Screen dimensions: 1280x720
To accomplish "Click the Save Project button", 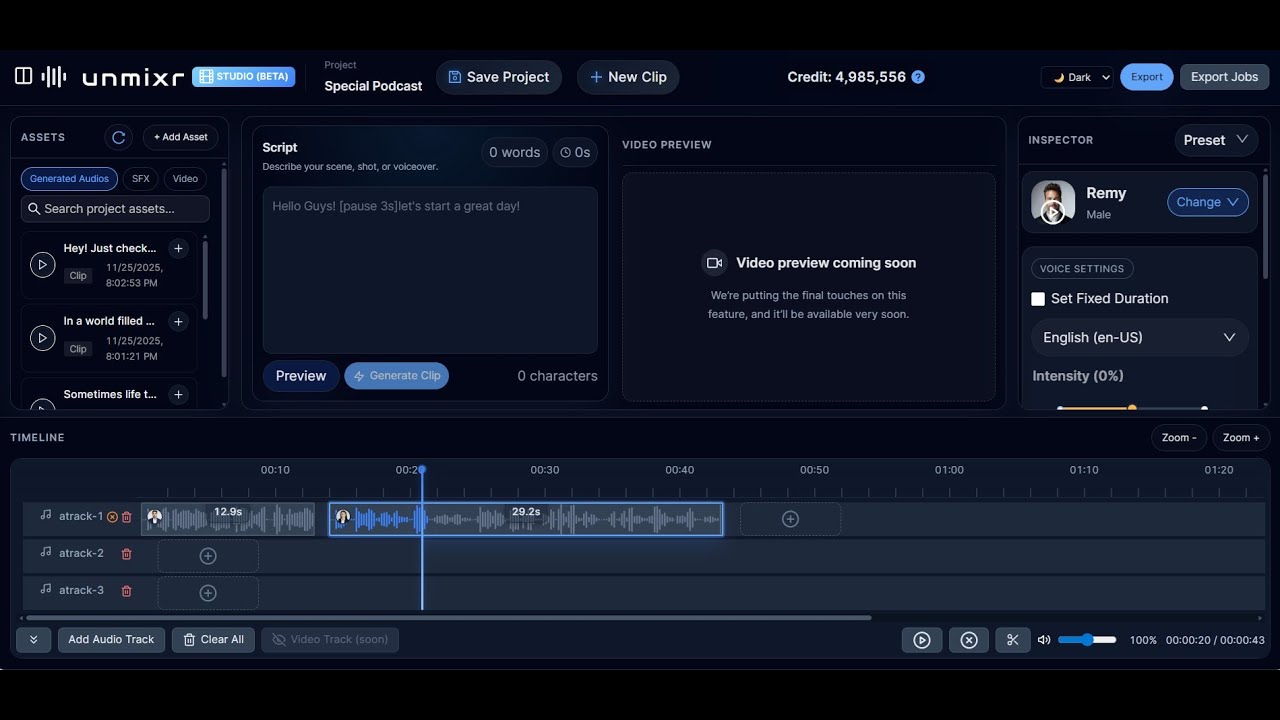I will [x=499, y=77].
